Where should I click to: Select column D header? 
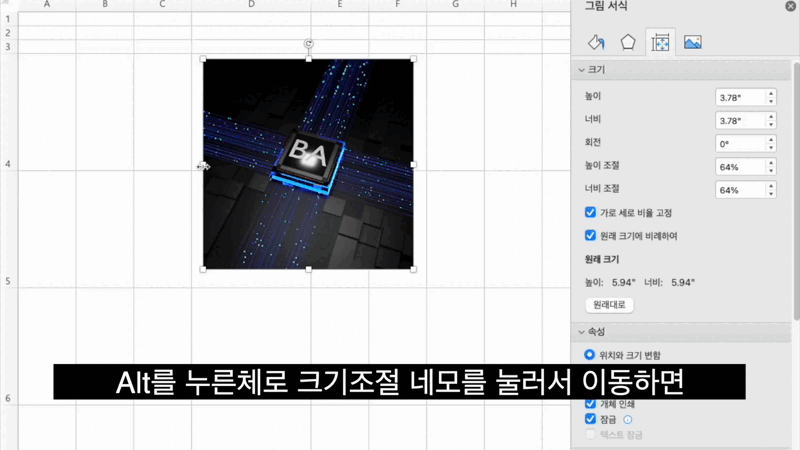[251, 5]
